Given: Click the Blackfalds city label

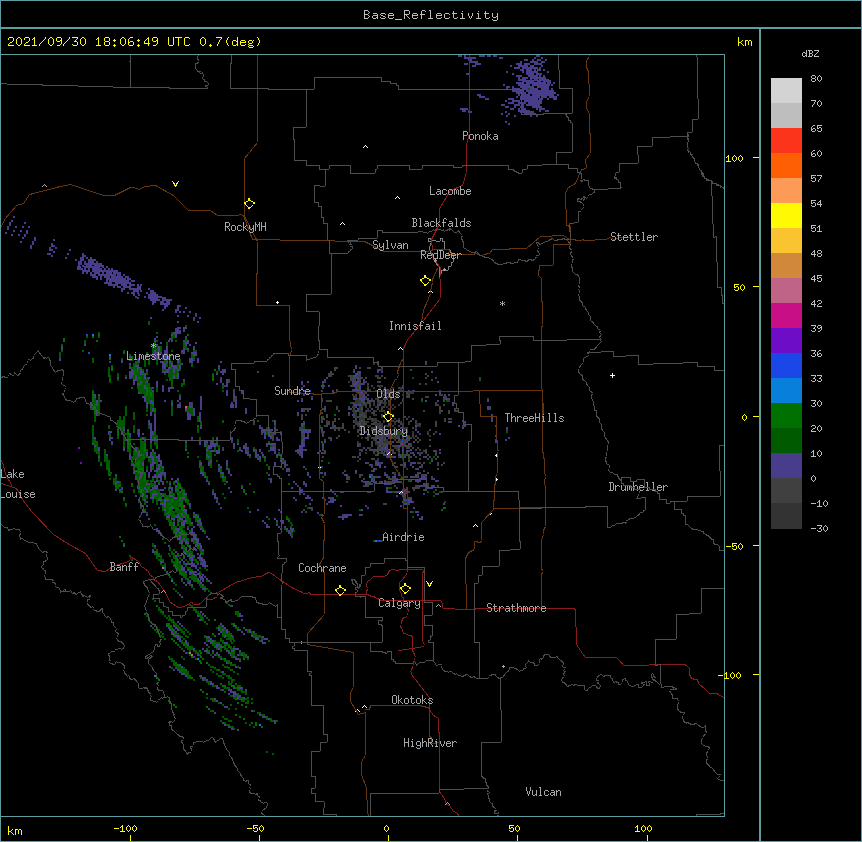Looking at the screenshot, I should point(441,223).
